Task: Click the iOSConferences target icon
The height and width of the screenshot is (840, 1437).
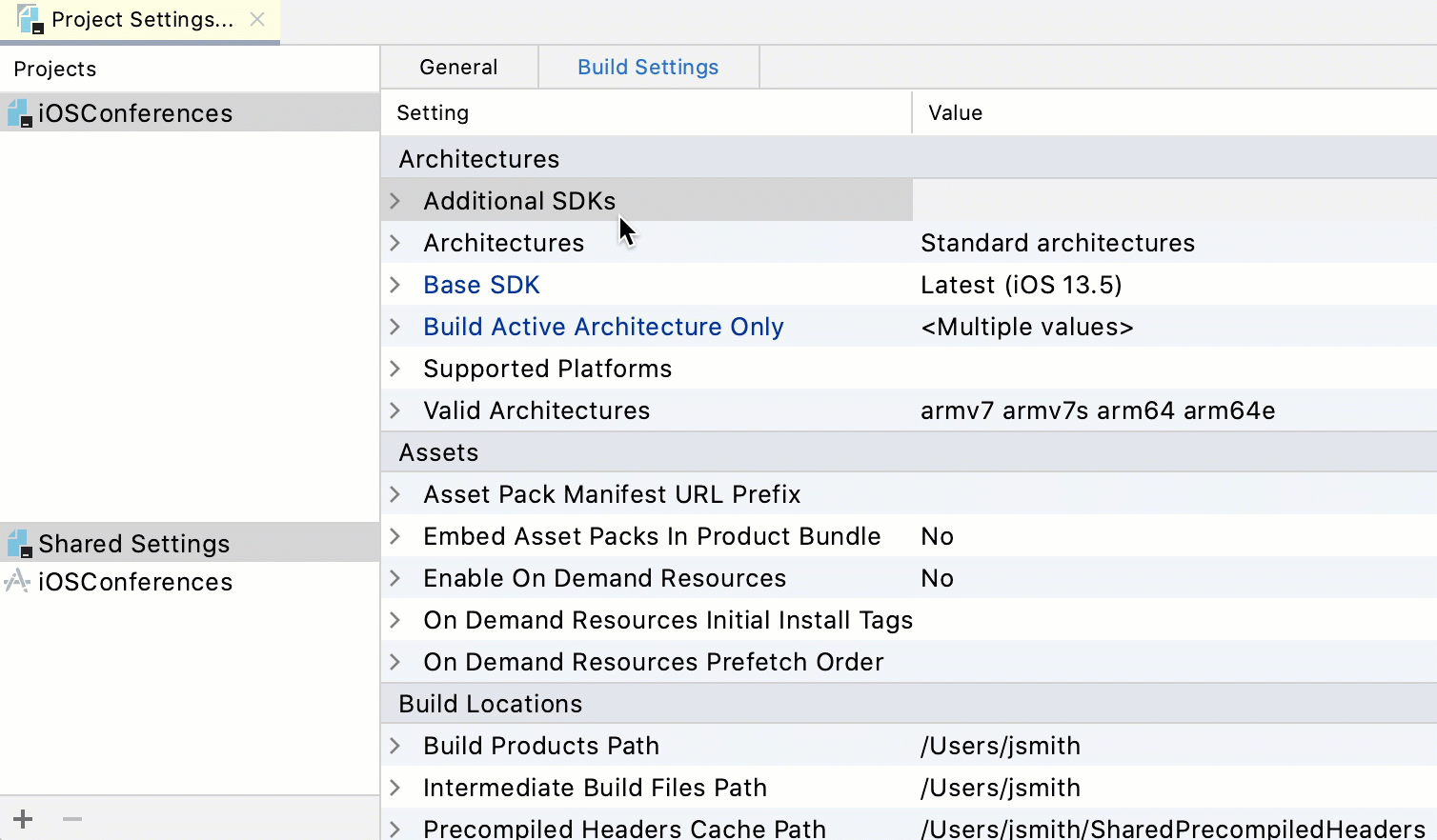Action: point(17,581)
